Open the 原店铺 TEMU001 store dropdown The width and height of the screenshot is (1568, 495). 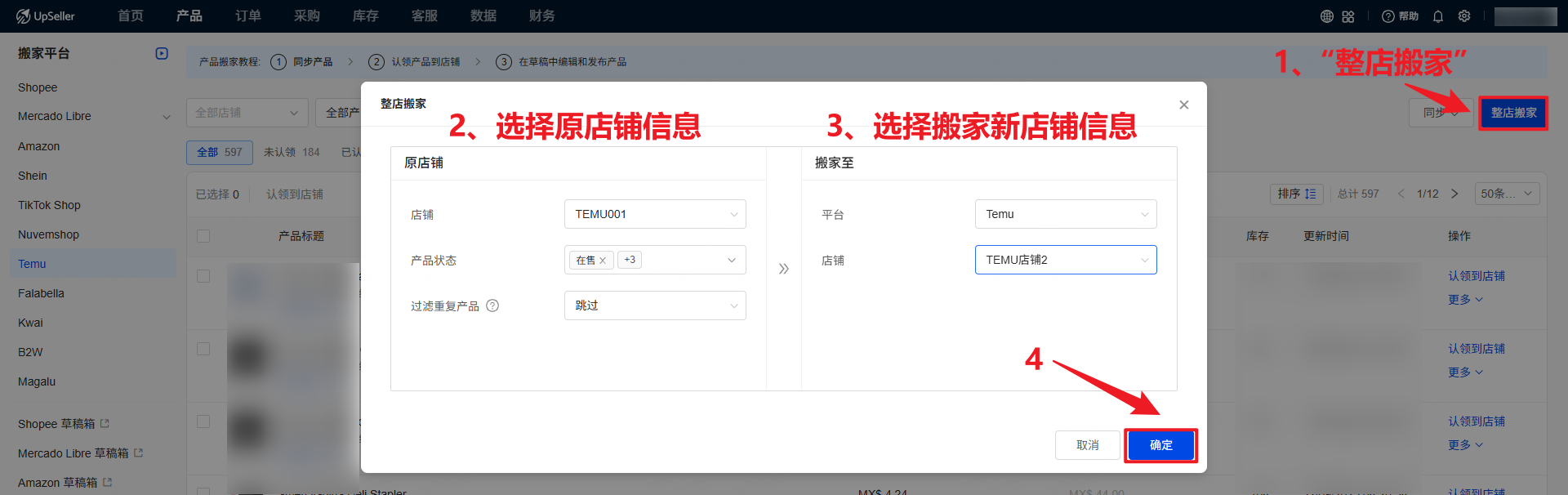point(655,214)
